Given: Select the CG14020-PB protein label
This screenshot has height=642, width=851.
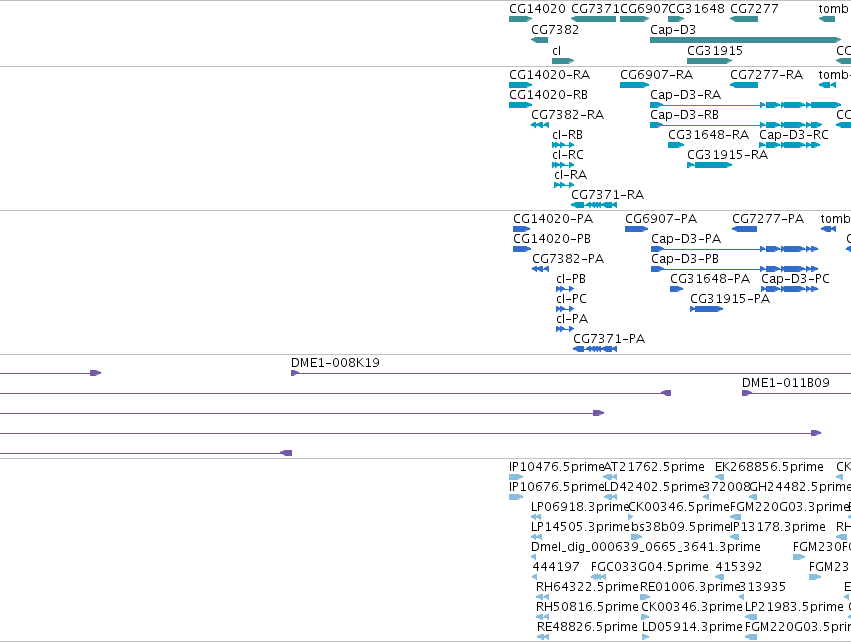Looking at the screenshot, I should (x=552, y=239).
